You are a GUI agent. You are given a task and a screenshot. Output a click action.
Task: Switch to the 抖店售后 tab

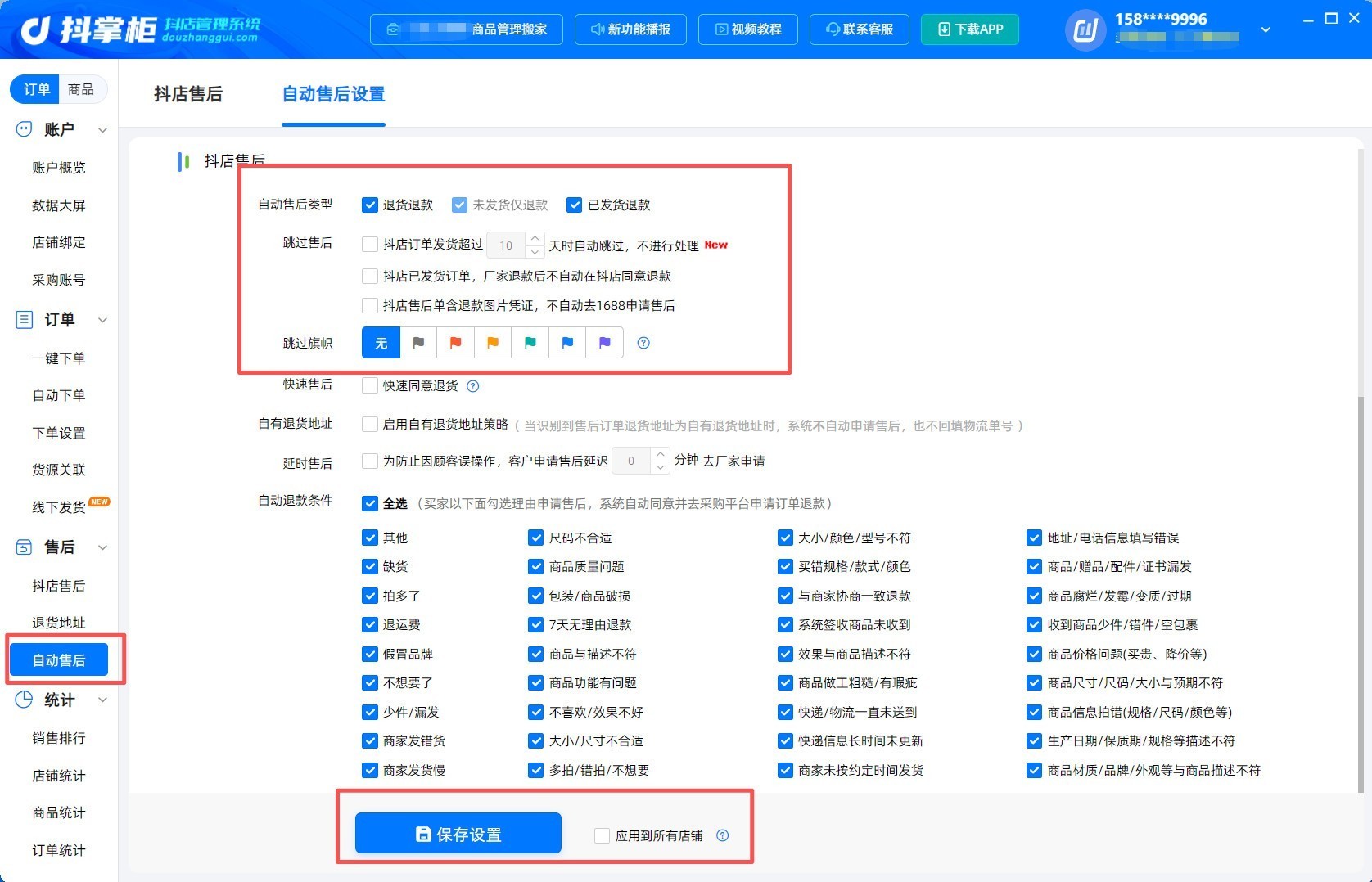188,94
